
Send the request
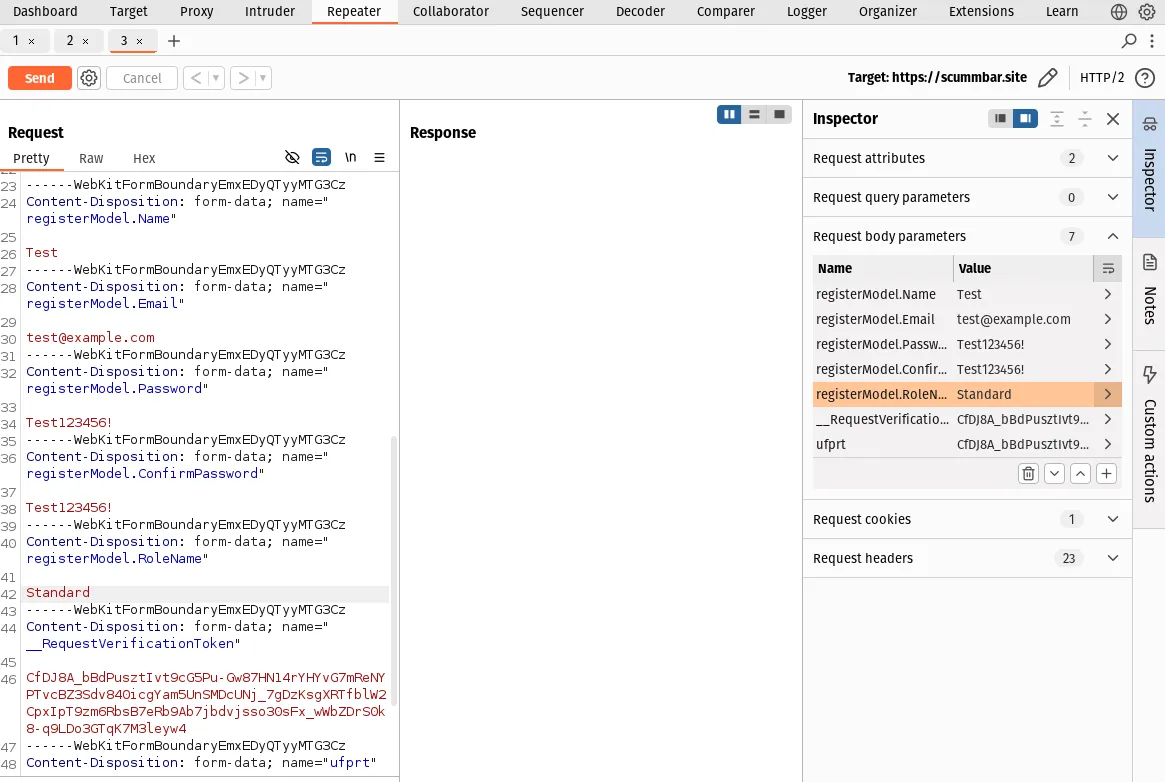[39, 78]
